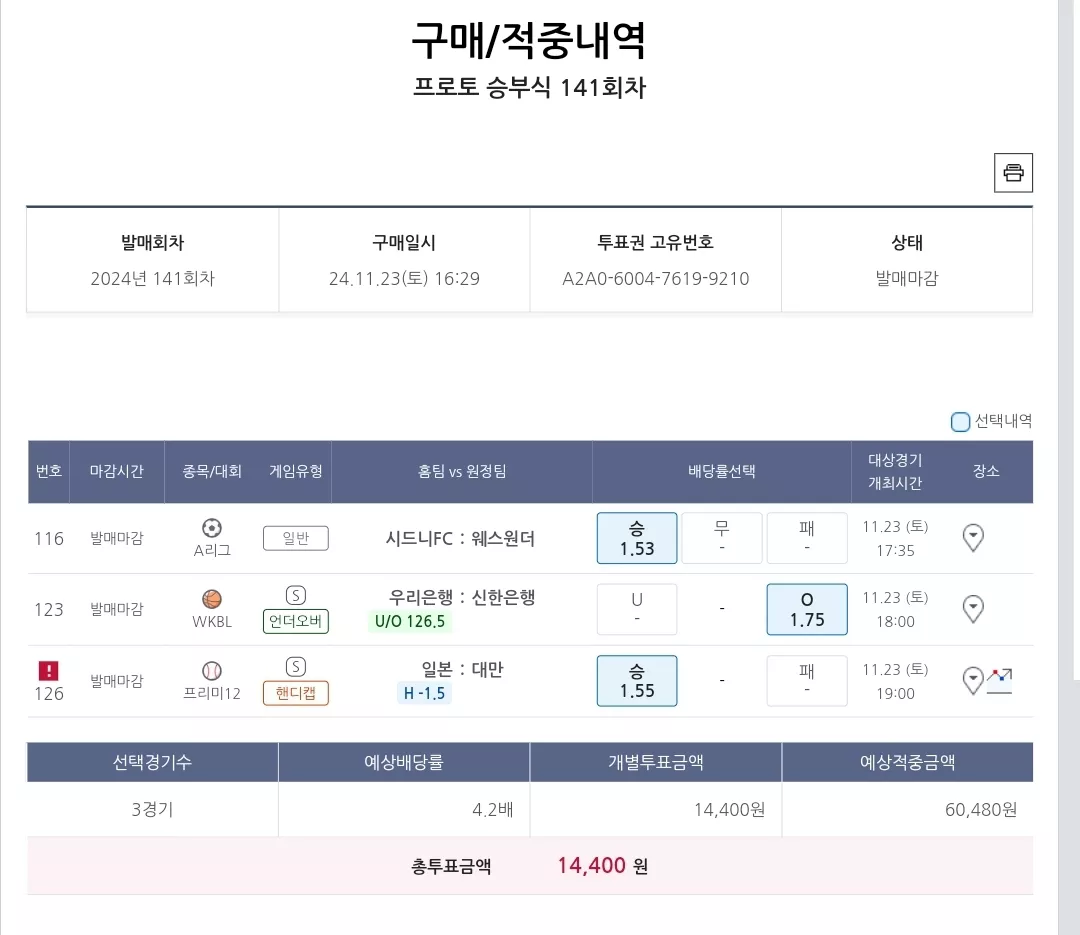Open odds trend chart icon for match 126
The image size is (1080, 935).
tap(999, 681)
